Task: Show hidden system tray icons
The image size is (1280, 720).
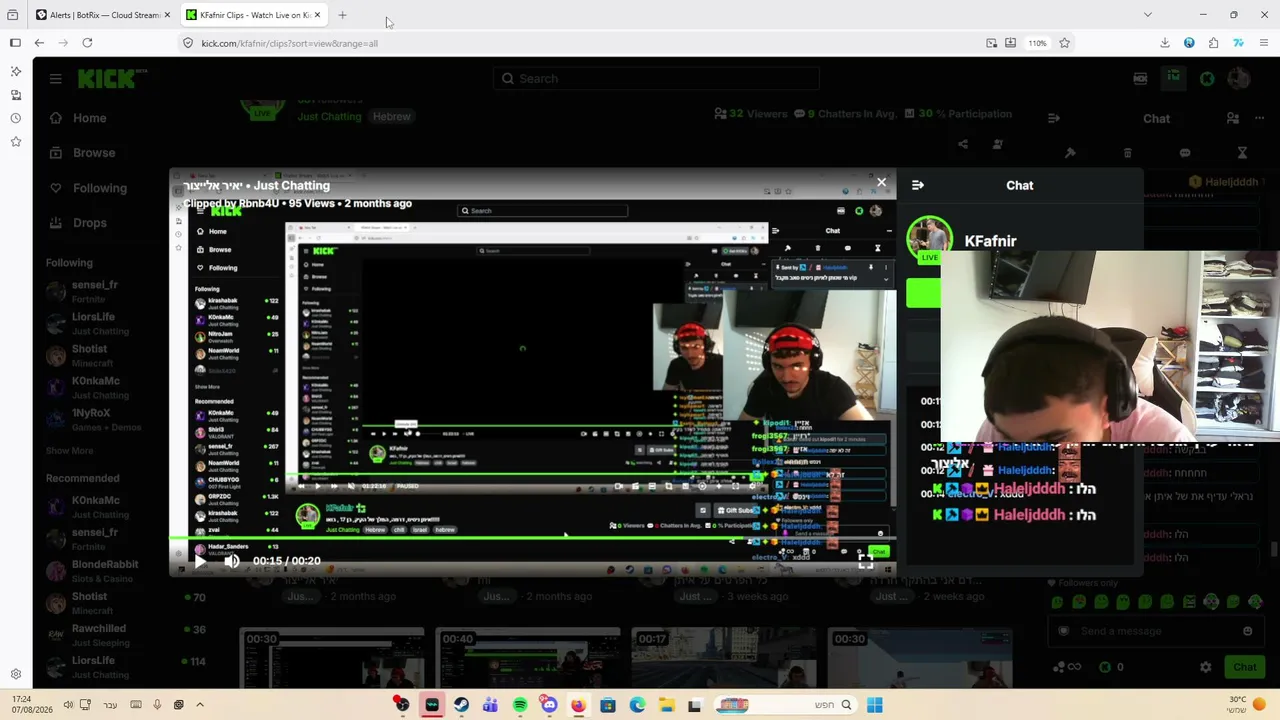Action: pyautogui.click(x=200, y=705)
